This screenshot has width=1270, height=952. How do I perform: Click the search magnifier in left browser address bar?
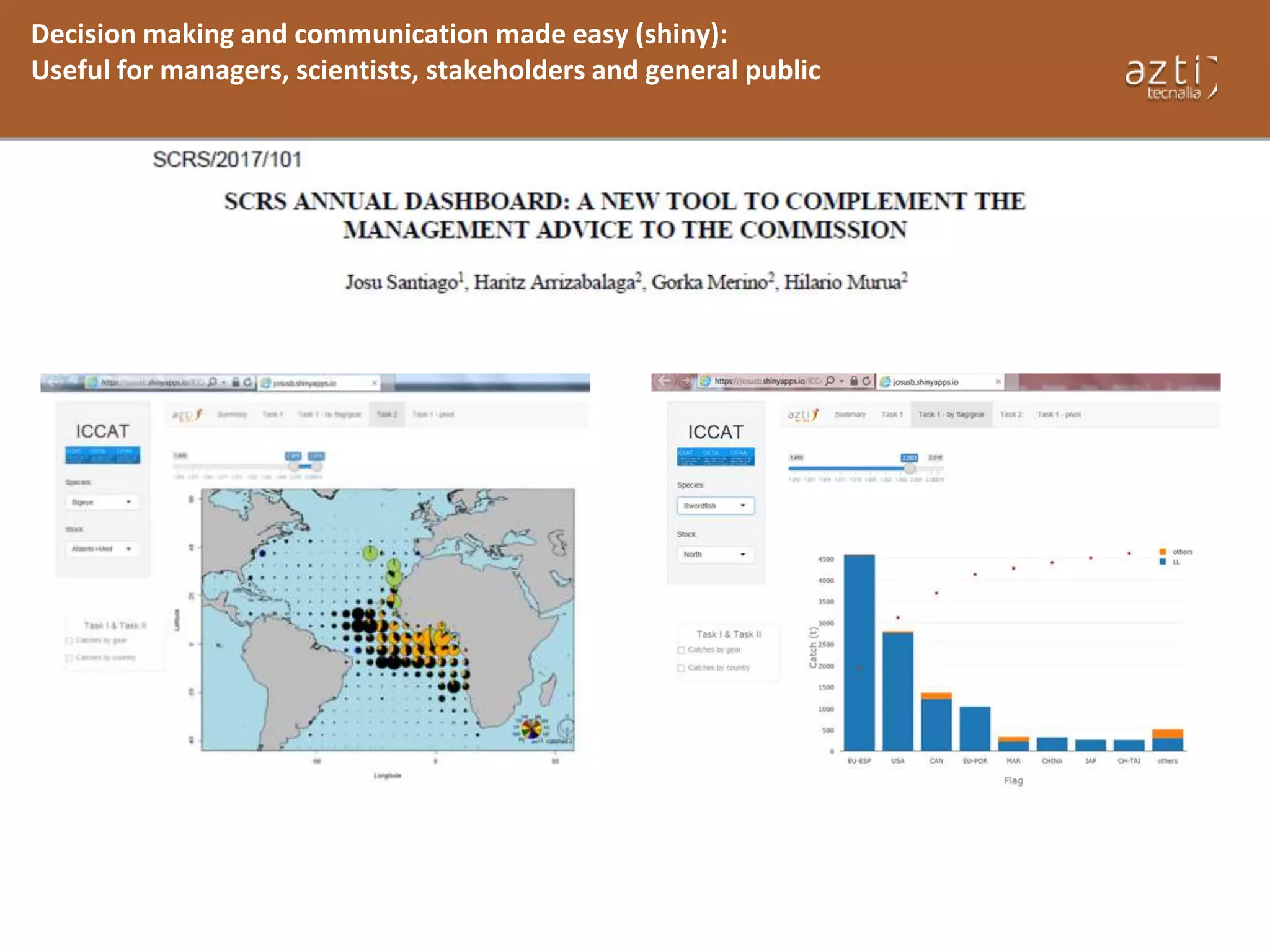tap(213, 382)
